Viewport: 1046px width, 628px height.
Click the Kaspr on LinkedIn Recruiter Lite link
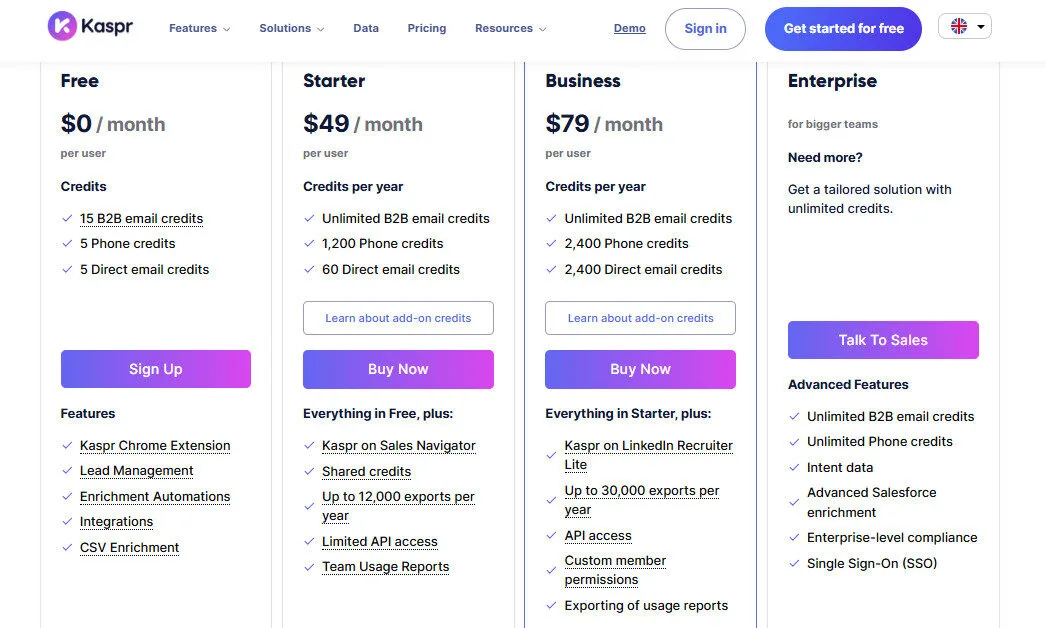point(648,454)
